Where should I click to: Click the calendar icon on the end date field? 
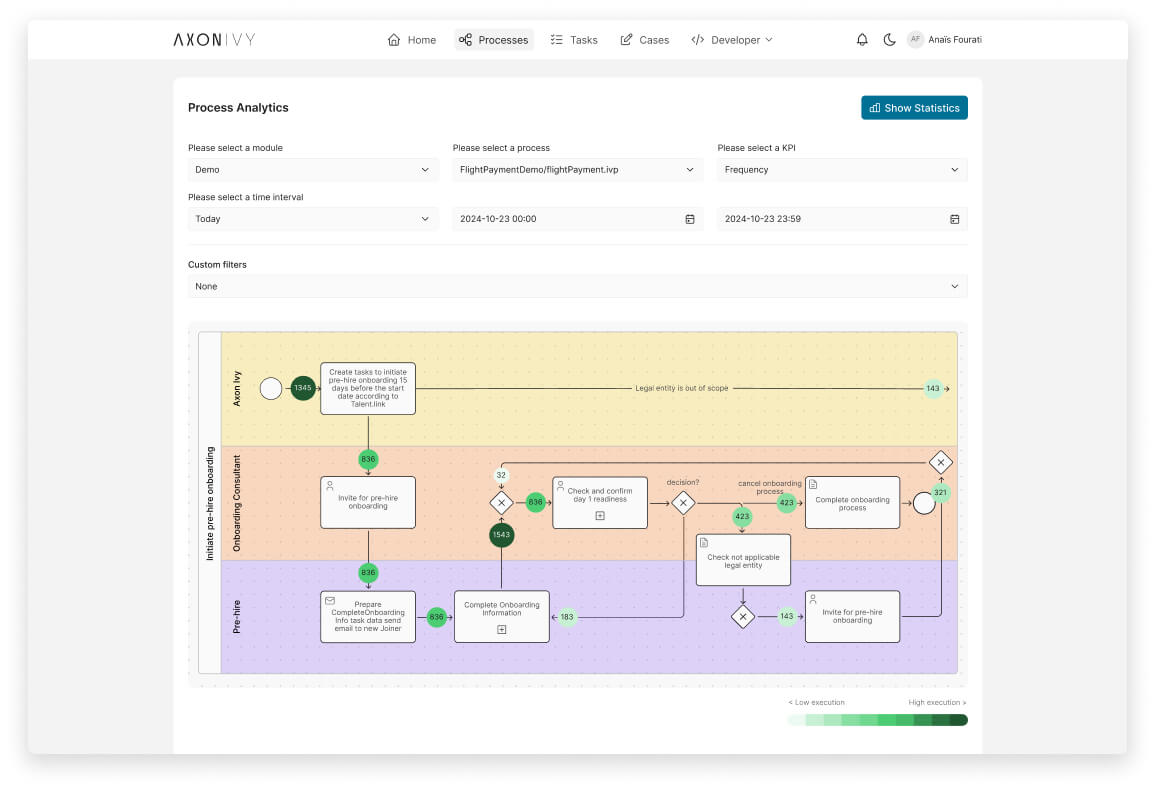click(955, 218)
